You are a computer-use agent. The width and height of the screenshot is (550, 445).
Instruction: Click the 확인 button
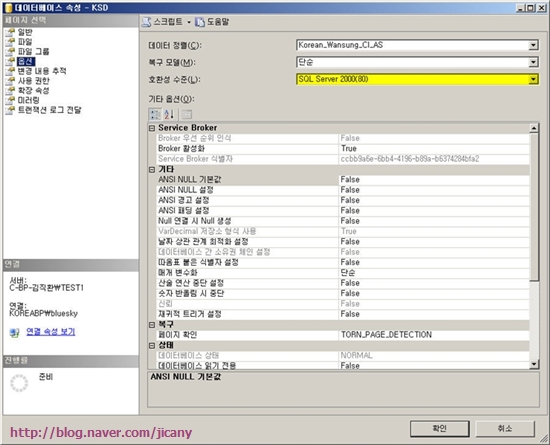tap(440, 429)
